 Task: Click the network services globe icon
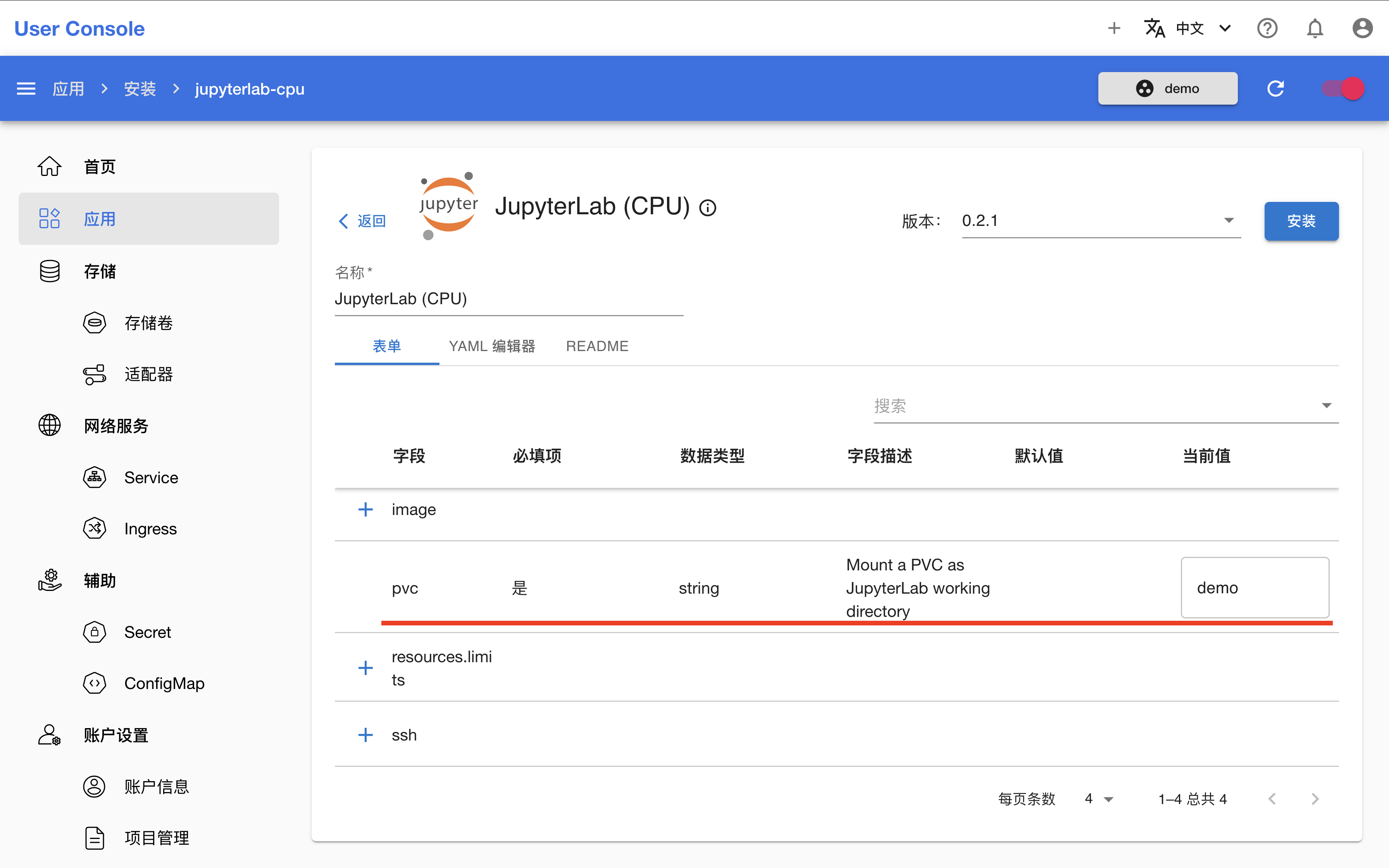click(49, 425)
